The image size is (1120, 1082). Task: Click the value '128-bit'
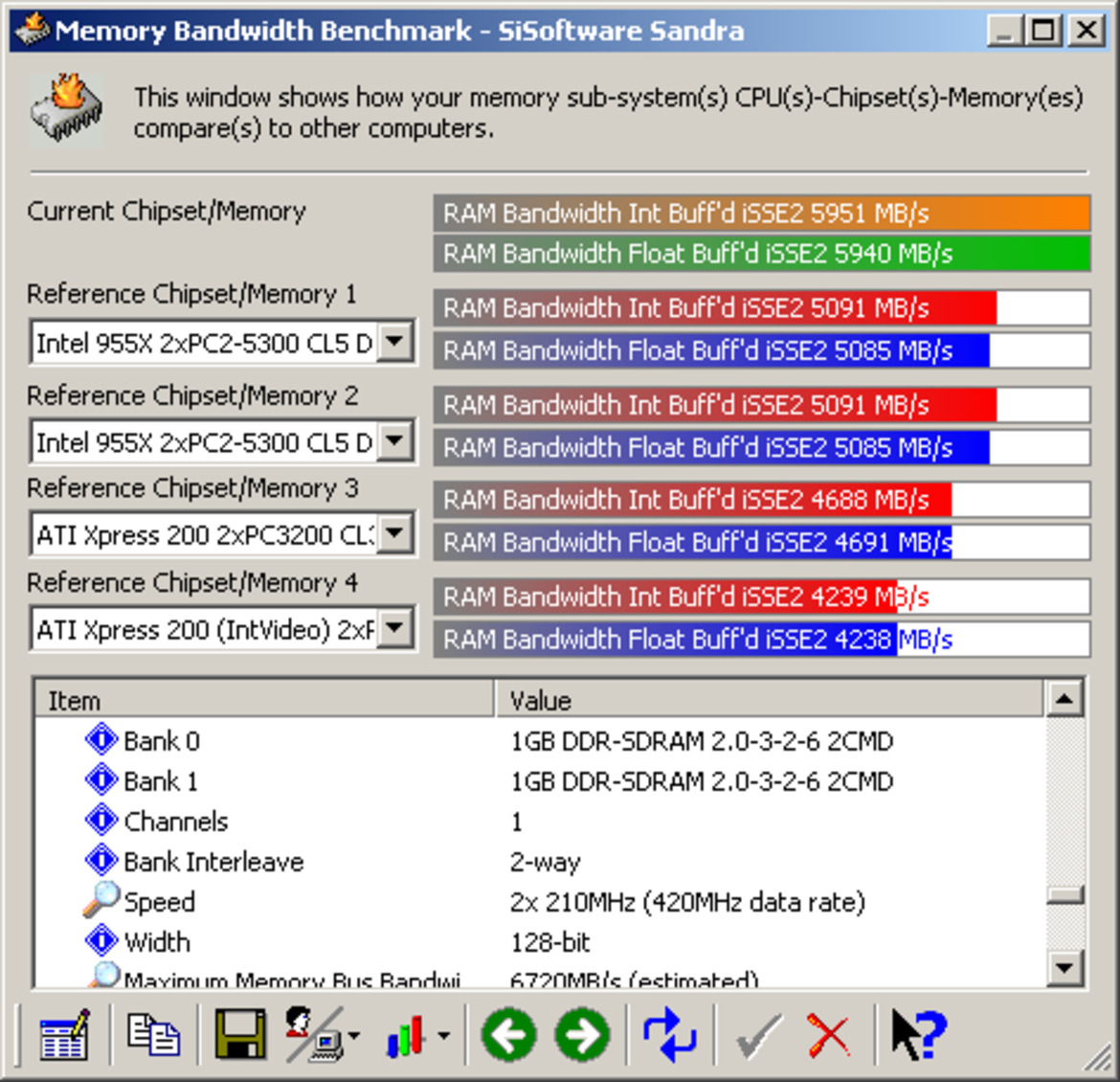550,942
